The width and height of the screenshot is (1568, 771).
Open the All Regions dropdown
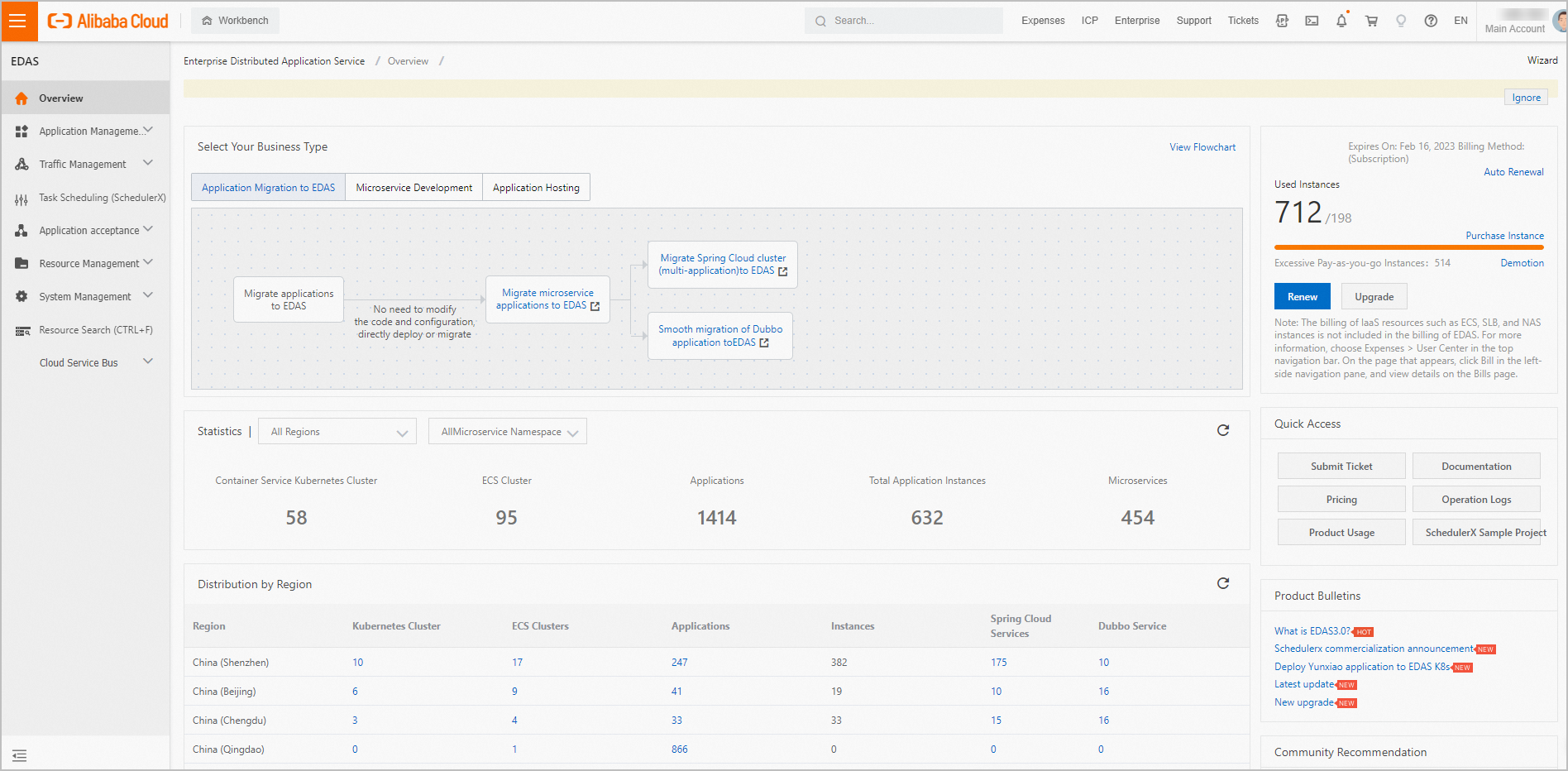tap(339, 432)
